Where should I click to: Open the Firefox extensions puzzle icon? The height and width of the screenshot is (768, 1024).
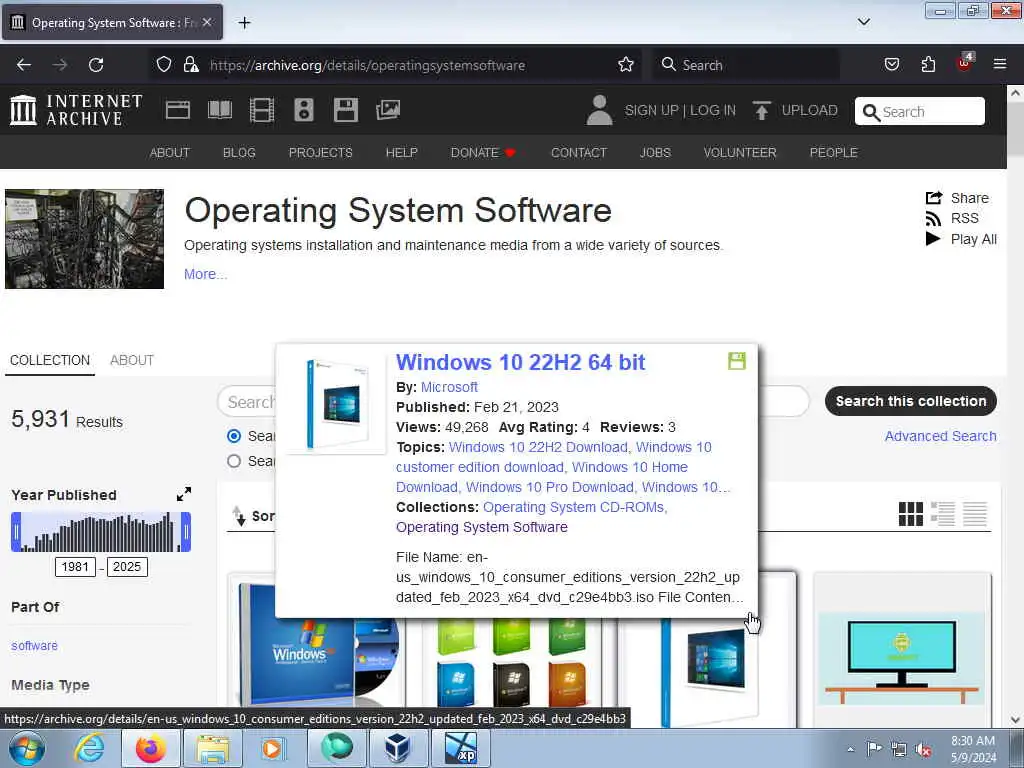coord(928,65)
